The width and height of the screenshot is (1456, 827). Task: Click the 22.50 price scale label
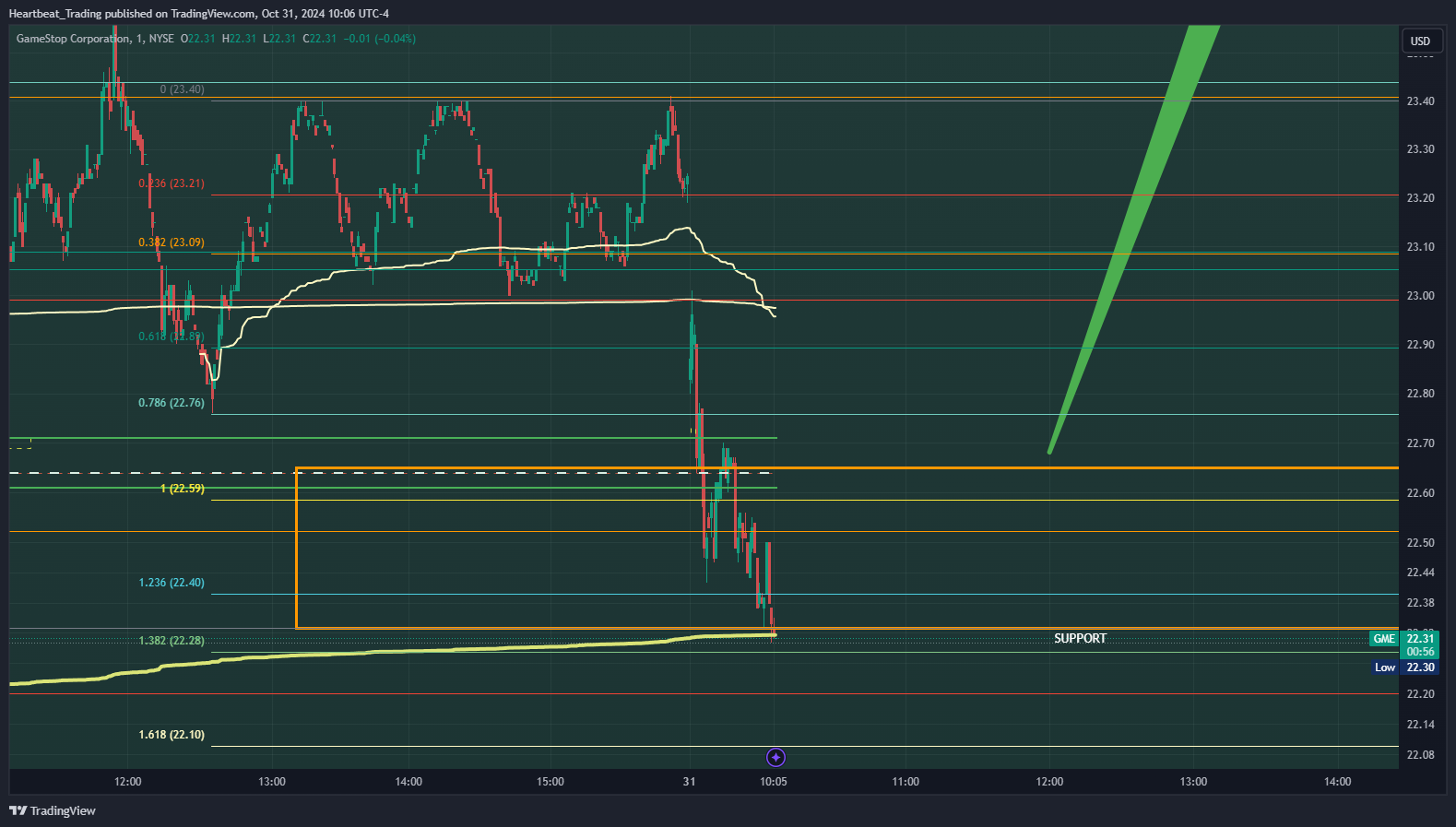[x=1420, y=543]
